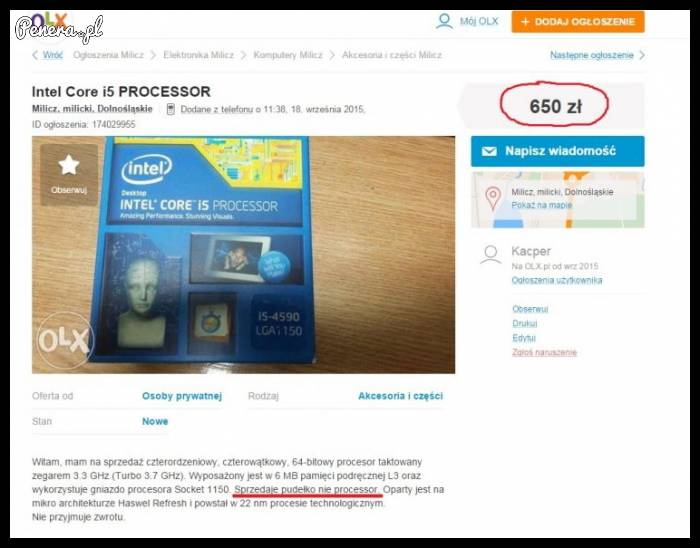
Task: Click the Zgłoś naruszenie link
Action: click(544, 353)
